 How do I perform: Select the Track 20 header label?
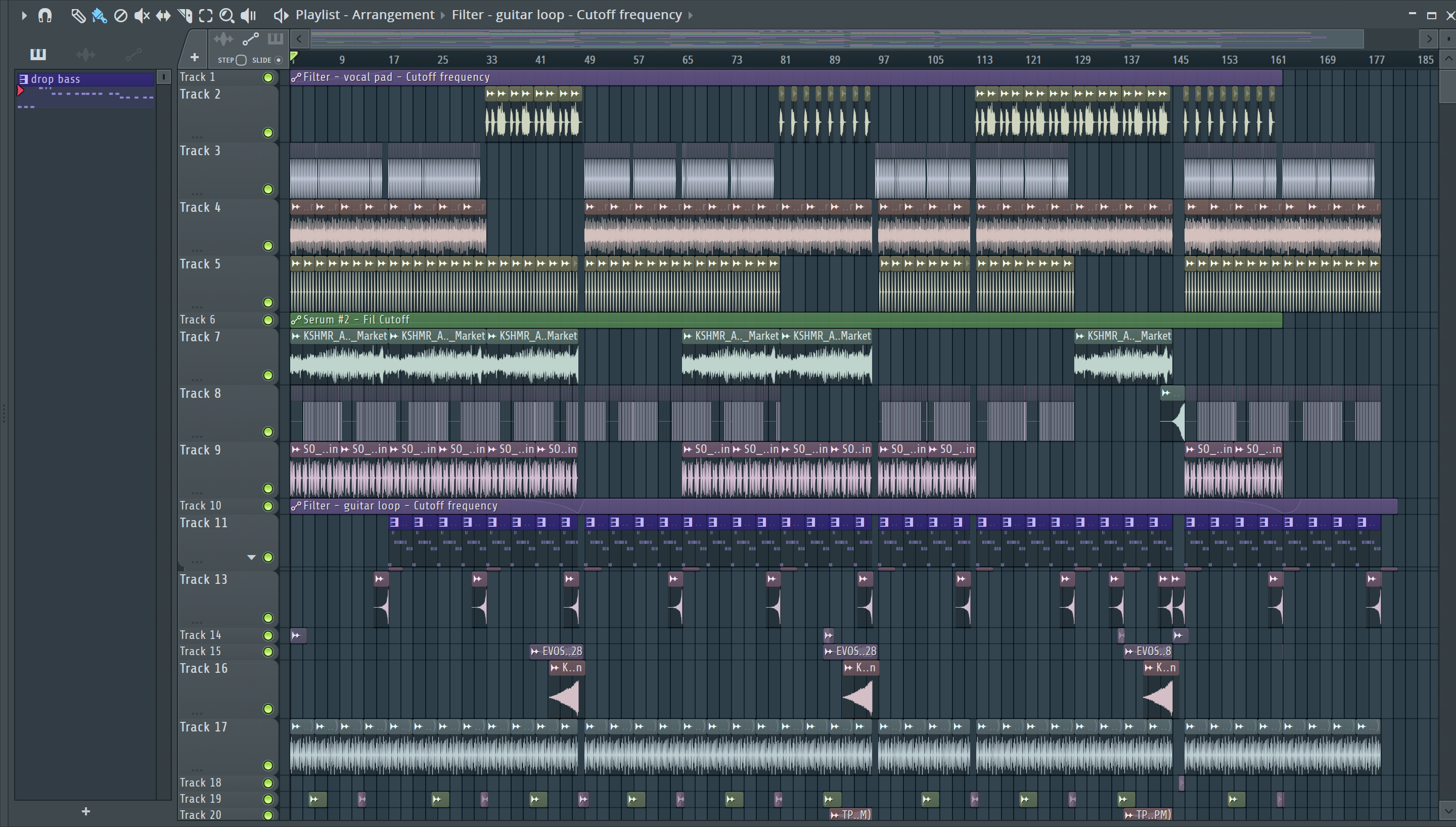201,815
